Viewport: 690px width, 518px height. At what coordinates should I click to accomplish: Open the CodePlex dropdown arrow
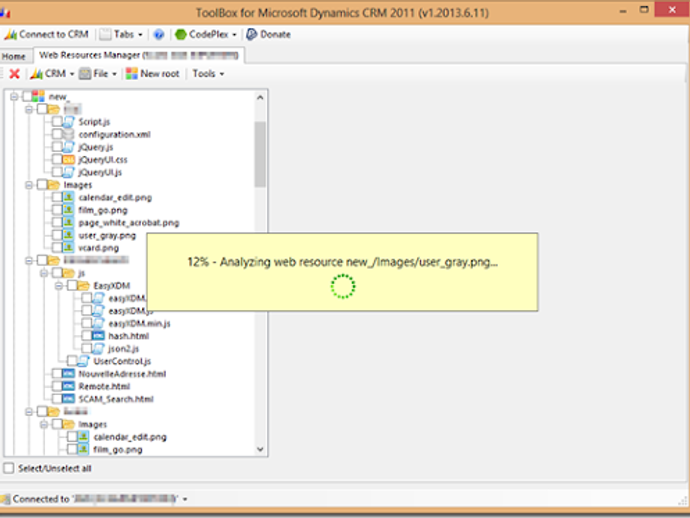[234, 34]
